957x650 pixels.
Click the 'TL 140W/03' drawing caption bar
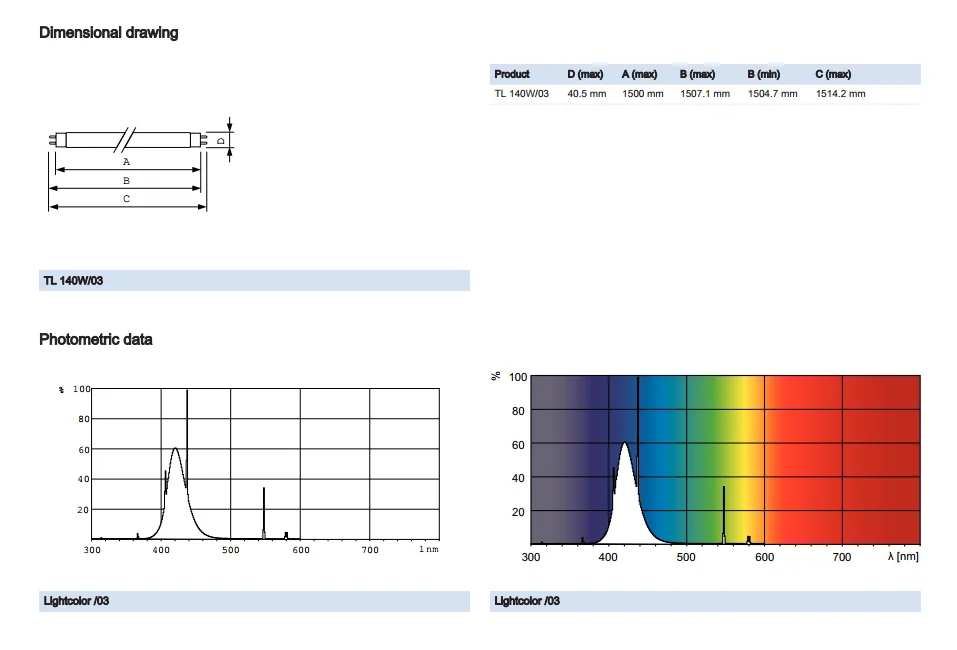point(255,281)
